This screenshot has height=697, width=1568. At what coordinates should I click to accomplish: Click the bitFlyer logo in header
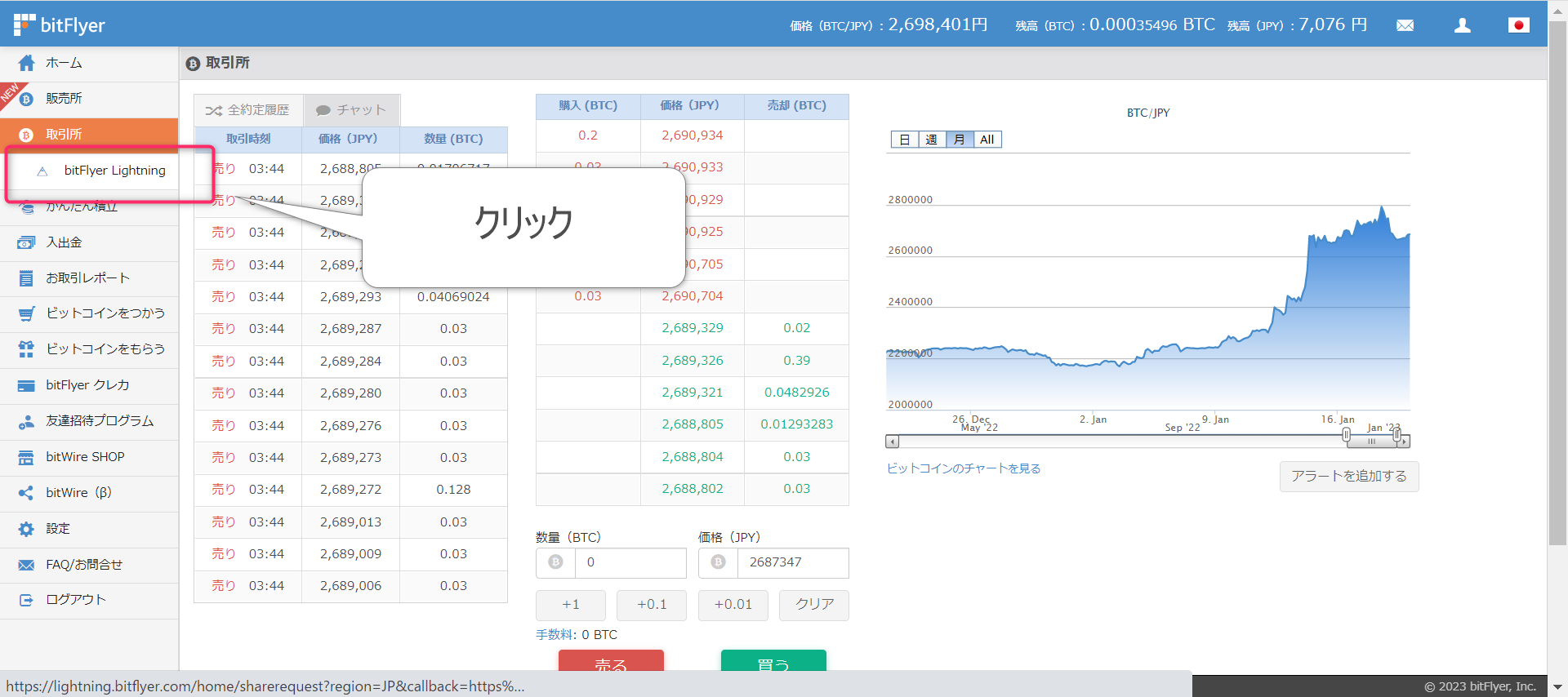click(x=59, y=24)
